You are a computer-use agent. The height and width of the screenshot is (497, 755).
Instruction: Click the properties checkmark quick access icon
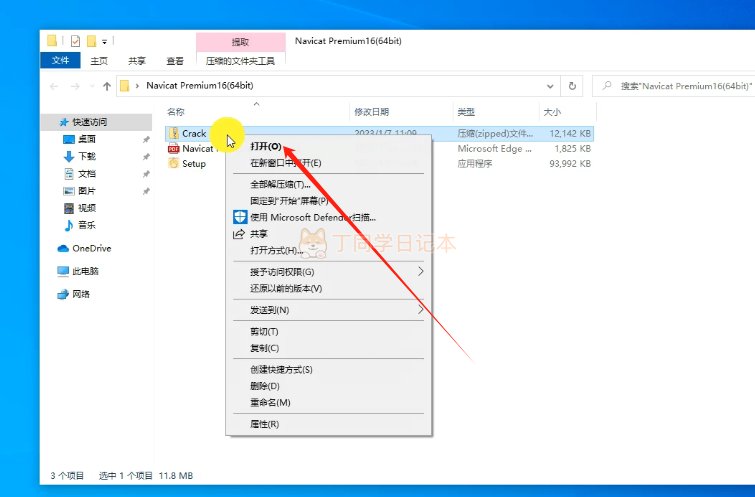click(75, 41)
